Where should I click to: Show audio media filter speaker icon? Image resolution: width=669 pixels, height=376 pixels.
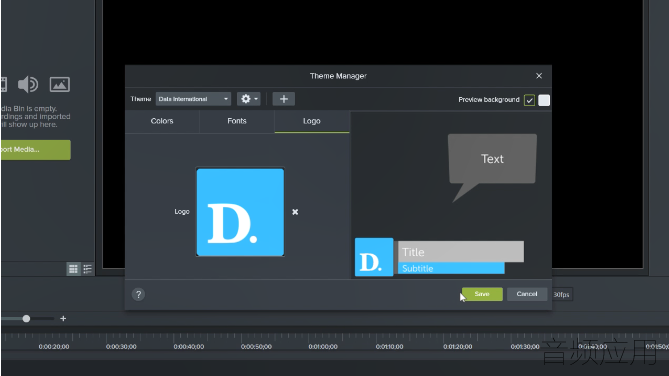coord(28,85)
